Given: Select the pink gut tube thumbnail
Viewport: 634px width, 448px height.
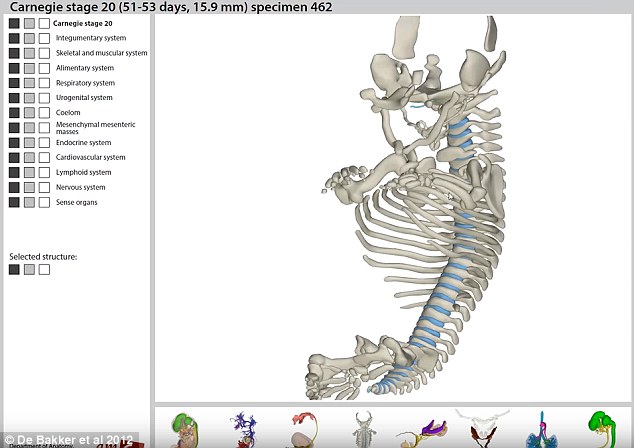Looking at the screenshot, I should coord(304,429).
